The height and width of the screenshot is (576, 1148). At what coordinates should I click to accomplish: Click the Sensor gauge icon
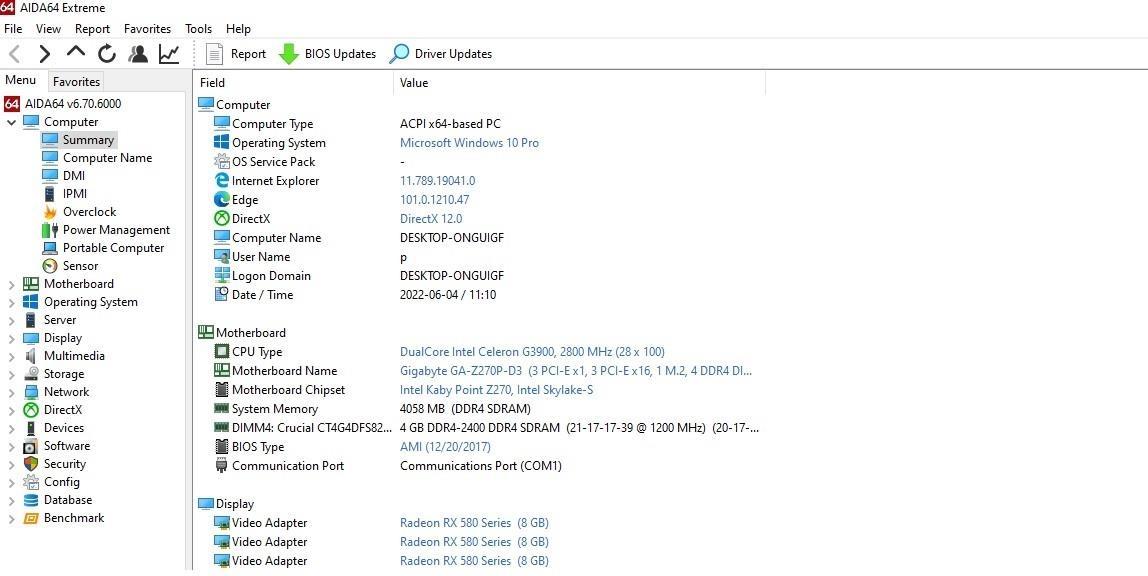pyautogui.click(x=50, y=266)
